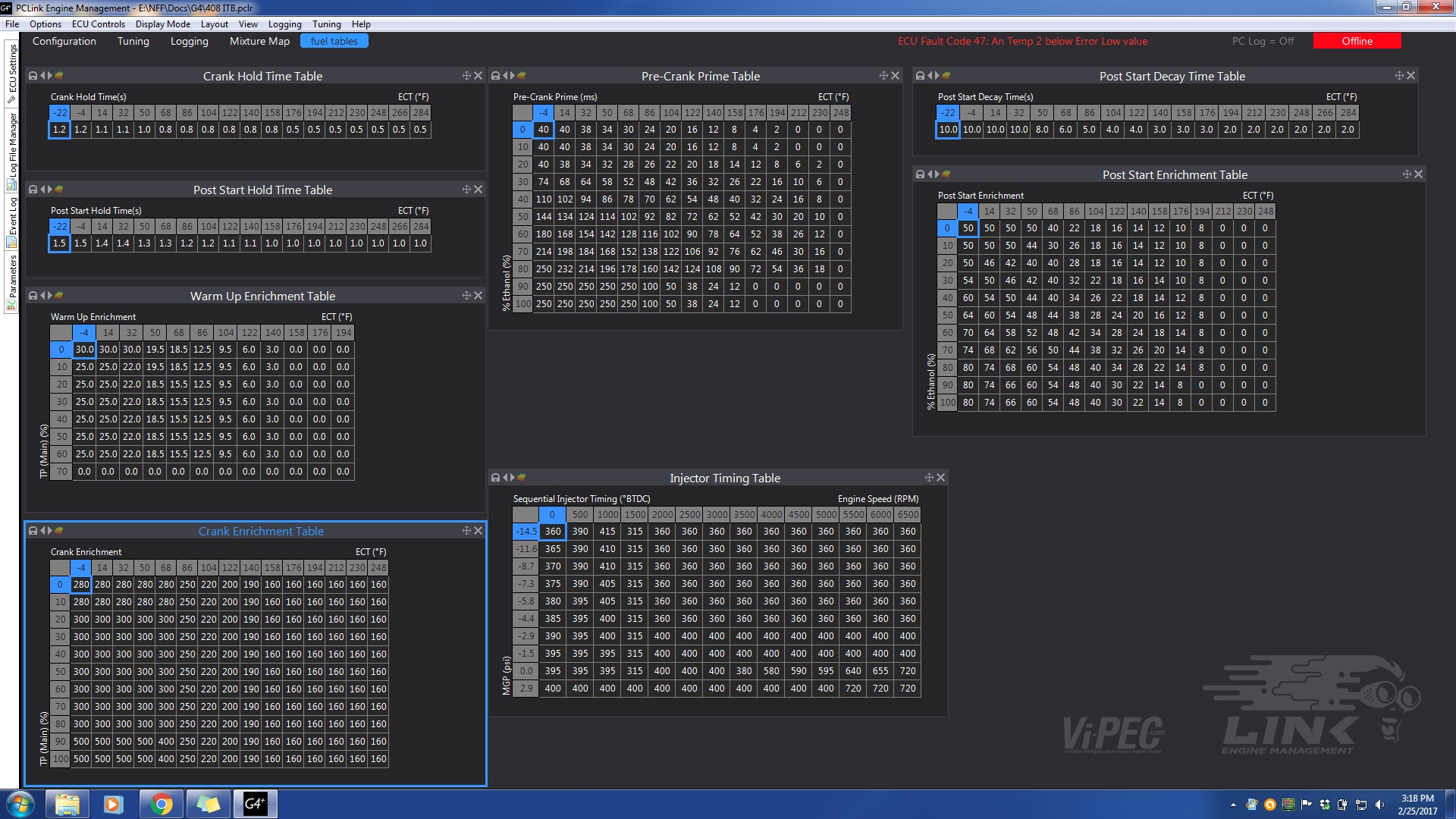Click move handle icon on Injector Timing Table
This screenshot has height=819, width=1456.
click(929, 478)
